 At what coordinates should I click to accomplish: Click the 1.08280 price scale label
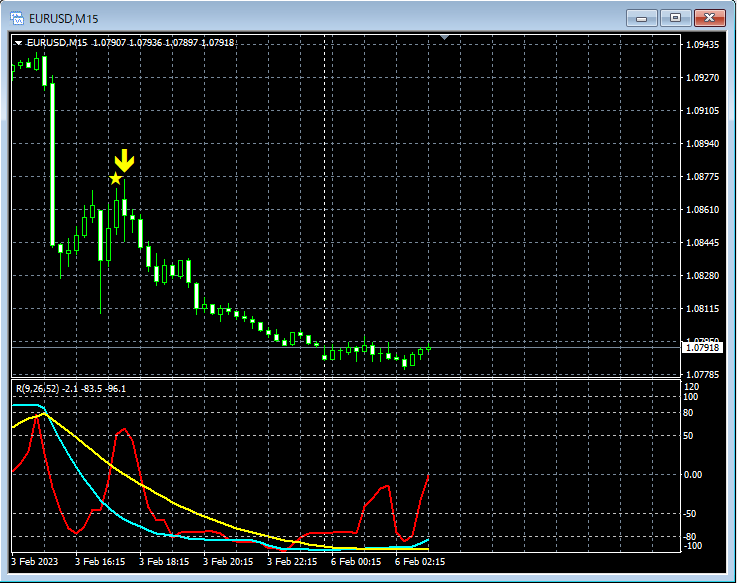702,276
